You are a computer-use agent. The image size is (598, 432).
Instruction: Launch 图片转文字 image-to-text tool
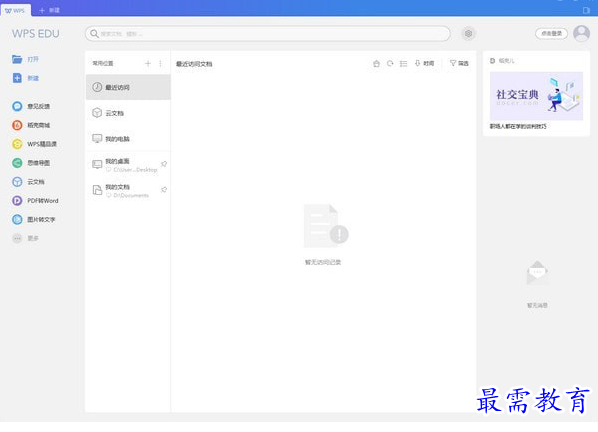point(34,219)
